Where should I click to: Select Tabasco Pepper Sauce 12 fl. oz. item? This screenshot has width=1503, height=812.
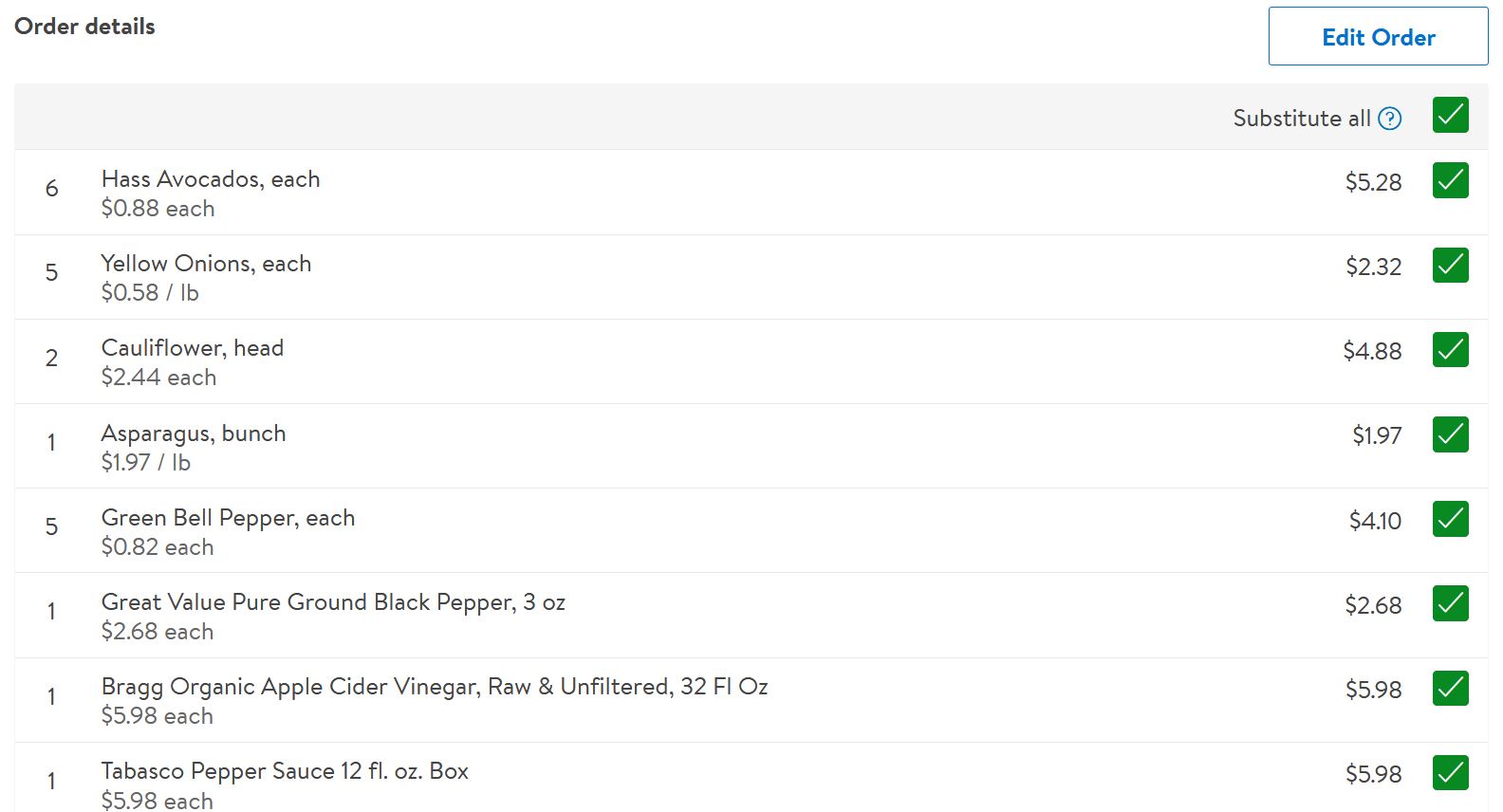[285, 771]
